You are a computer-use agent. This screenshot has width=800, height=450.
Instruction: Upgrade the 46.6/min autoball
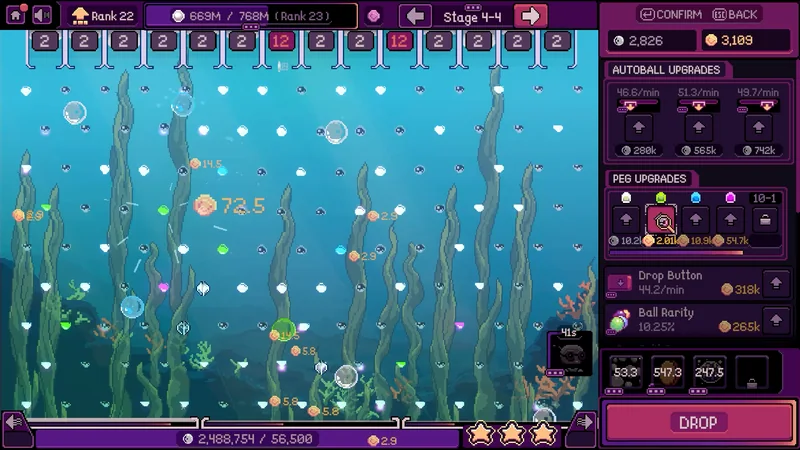[x=638, y=128]
